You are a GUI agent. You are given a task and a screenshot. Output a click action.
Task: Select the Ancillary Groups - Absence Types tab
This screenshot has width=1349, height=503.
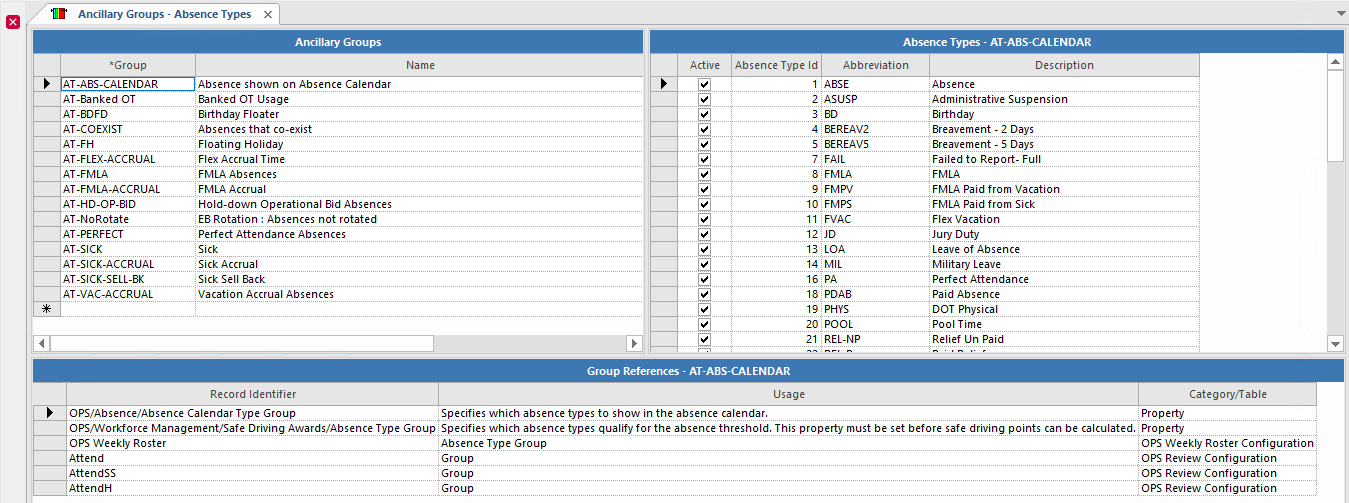pyautogui.click(x=164, y=15)
